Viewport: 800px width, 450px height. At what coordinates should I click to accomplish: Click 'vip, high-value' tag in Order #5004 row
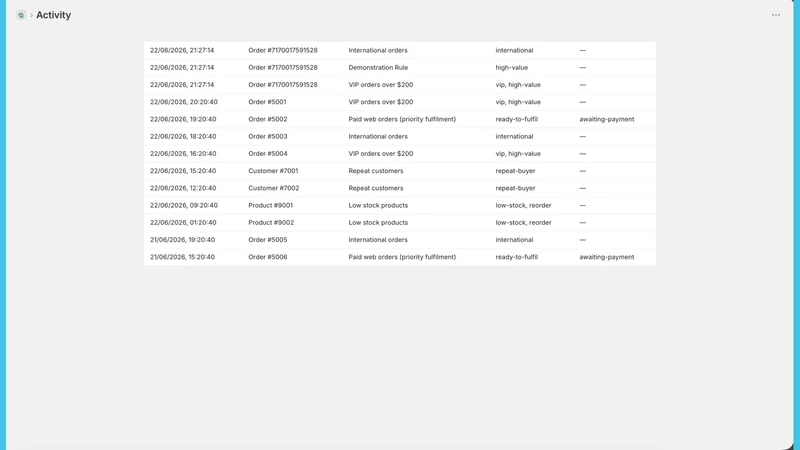[x=518, y=154]
